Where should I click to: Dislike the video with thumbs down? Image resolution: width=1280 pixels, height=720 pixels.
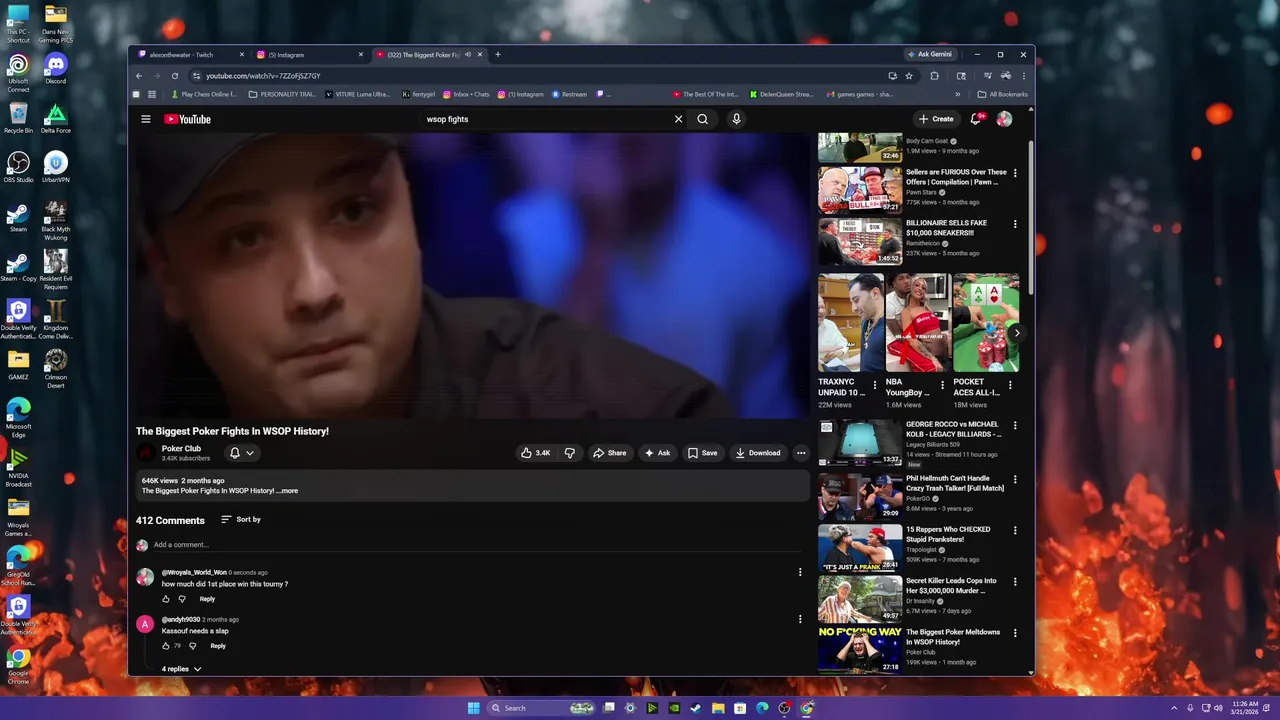coord(570,453)
